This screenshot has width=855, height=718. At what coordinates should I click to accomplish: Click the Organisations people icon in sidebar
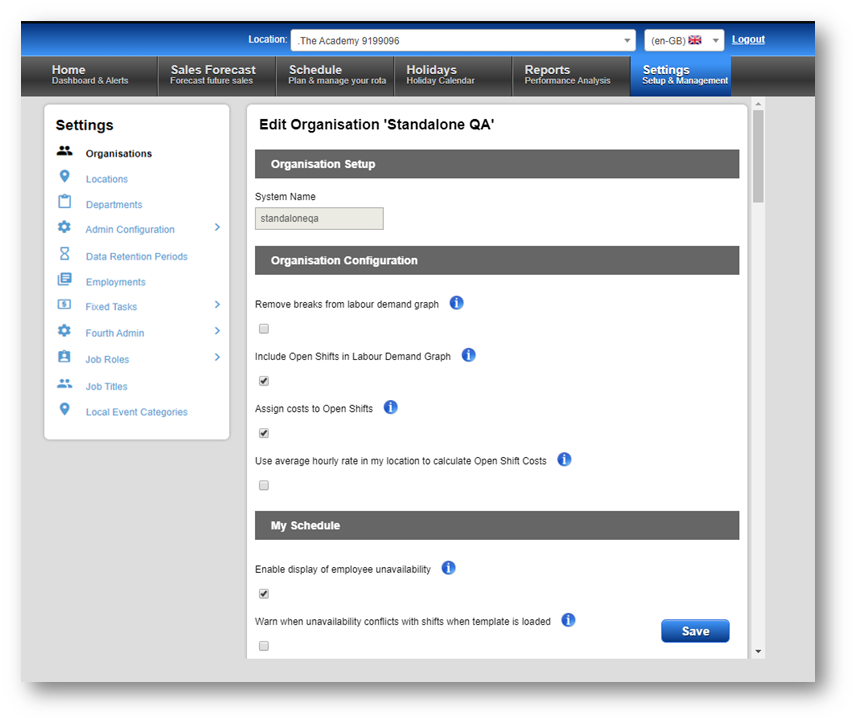(x=65, y=152)
